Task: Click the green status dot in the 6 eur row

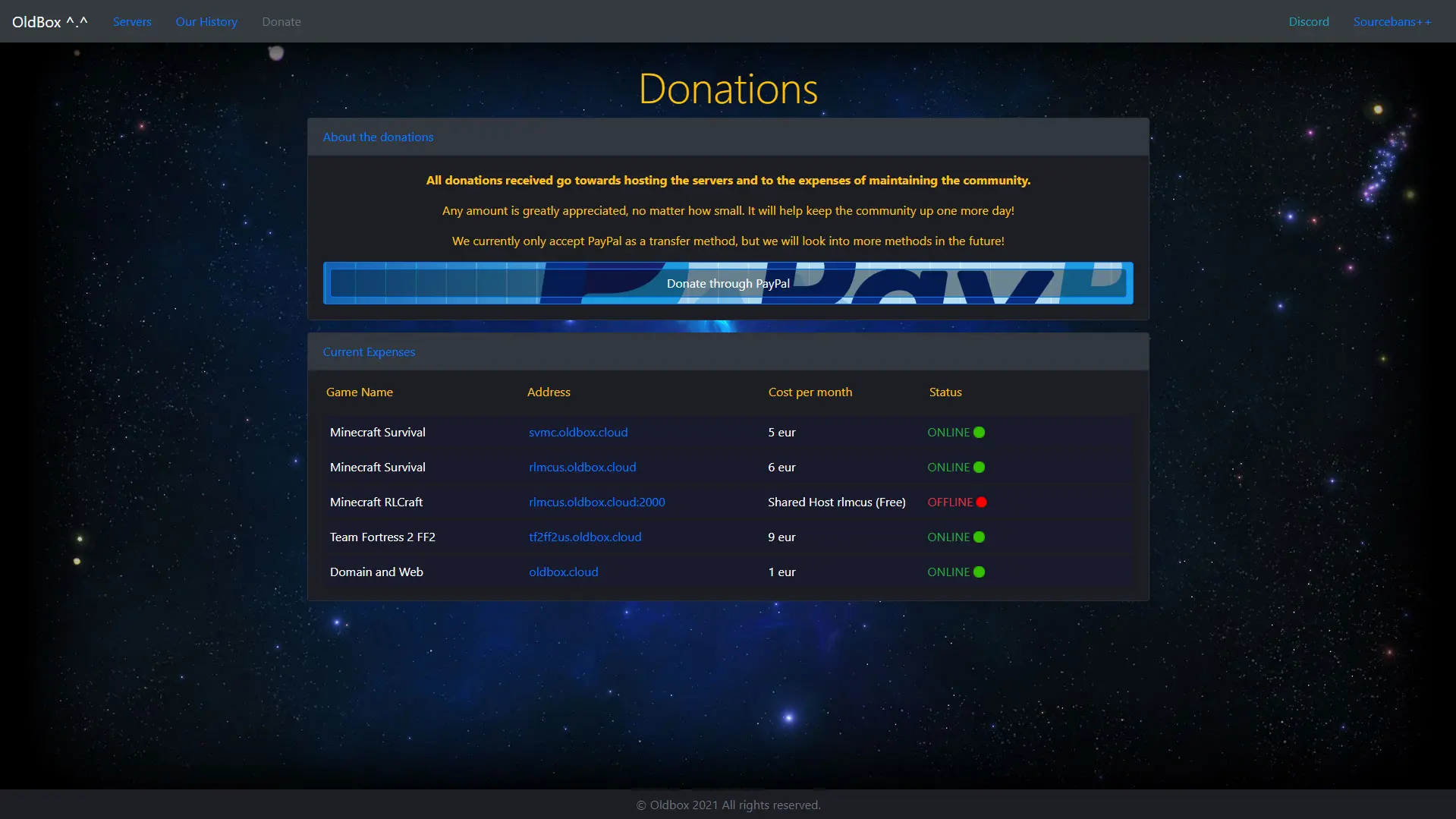Action: (979, 468)
